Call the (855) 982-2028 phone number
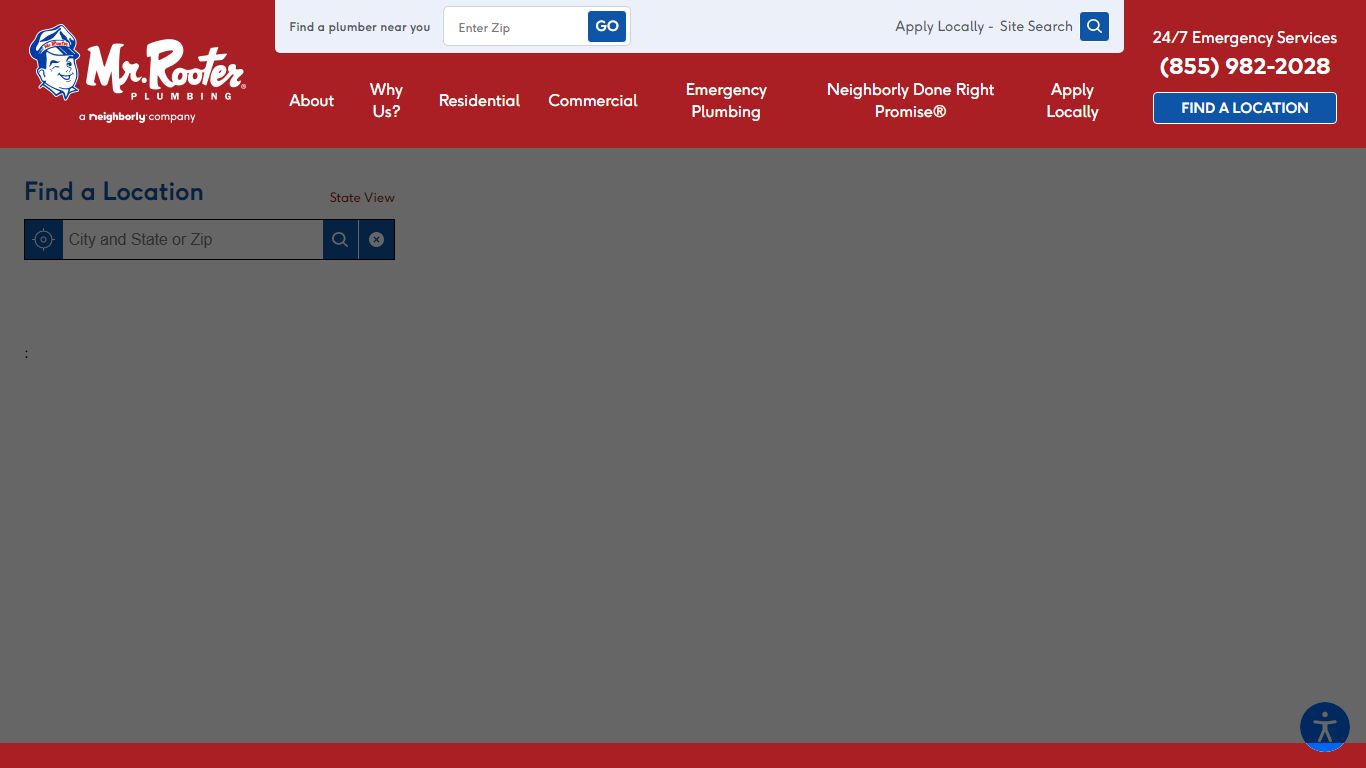Viewport: 1366px width, 768px height. pos(1244,66)
